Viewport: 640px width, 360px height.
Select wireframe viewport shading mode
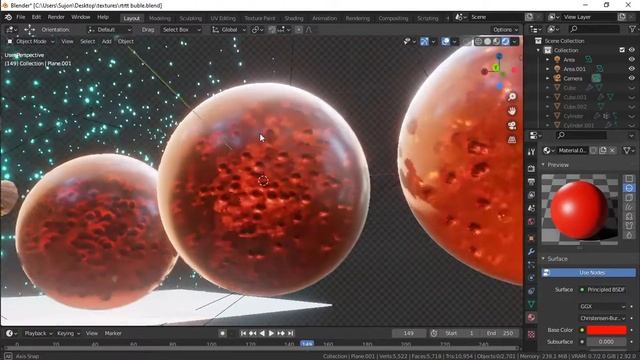point(479,41)
